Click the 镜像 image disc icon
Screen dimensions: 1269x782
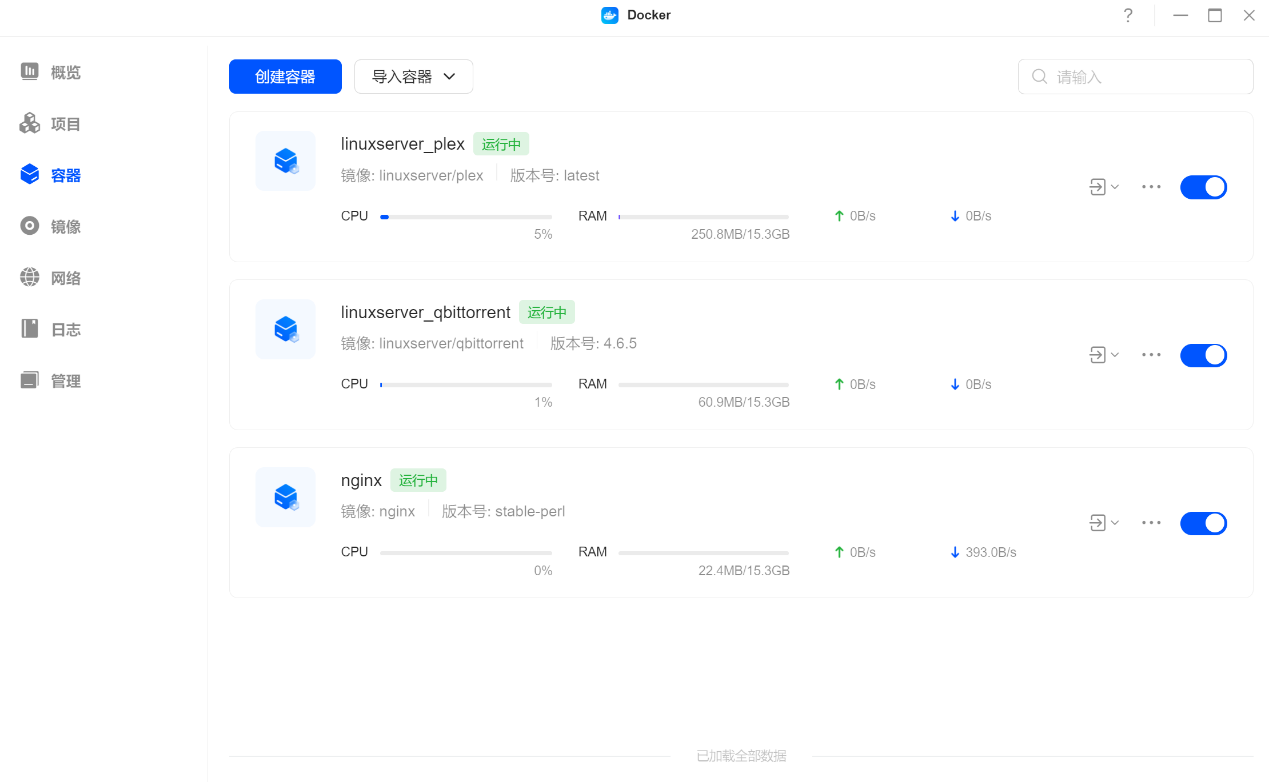30,226
